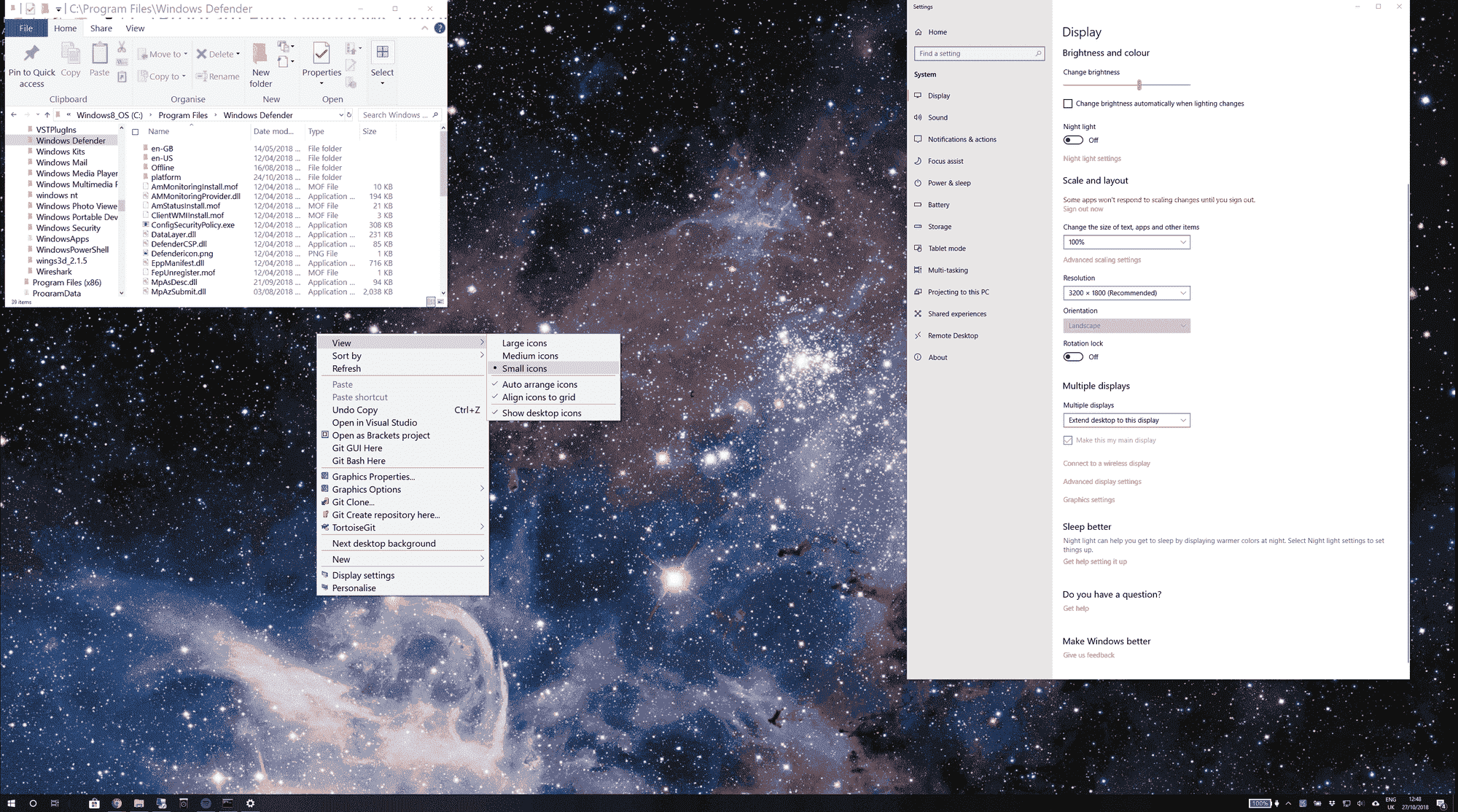Toggle Rotation lock switch

[1073, 356]
